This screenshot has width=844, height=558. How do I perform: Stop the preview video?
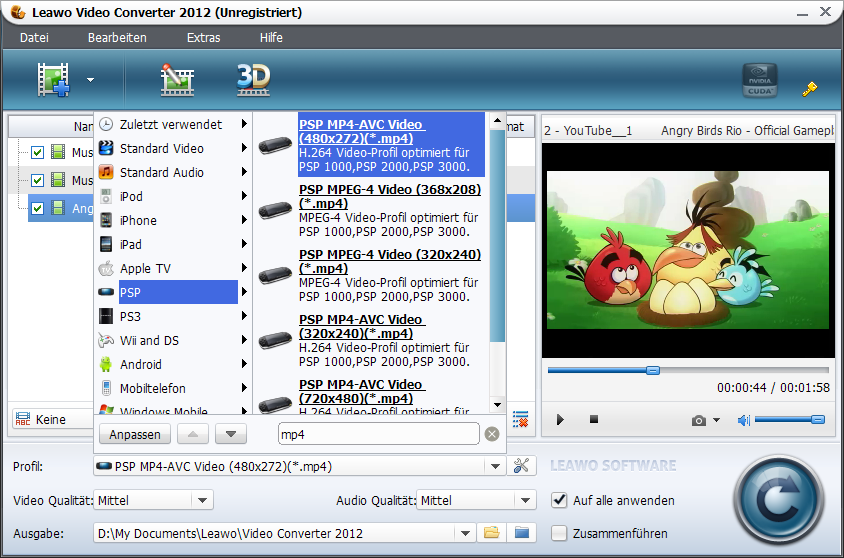[x=594, y=419]
